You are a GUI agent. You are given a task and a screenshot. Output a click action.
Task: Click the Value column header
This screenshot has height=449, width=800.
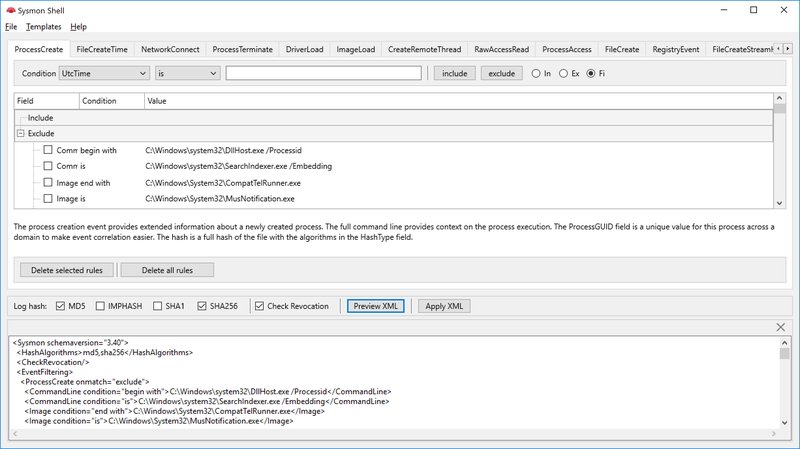(x=459, y=101)
